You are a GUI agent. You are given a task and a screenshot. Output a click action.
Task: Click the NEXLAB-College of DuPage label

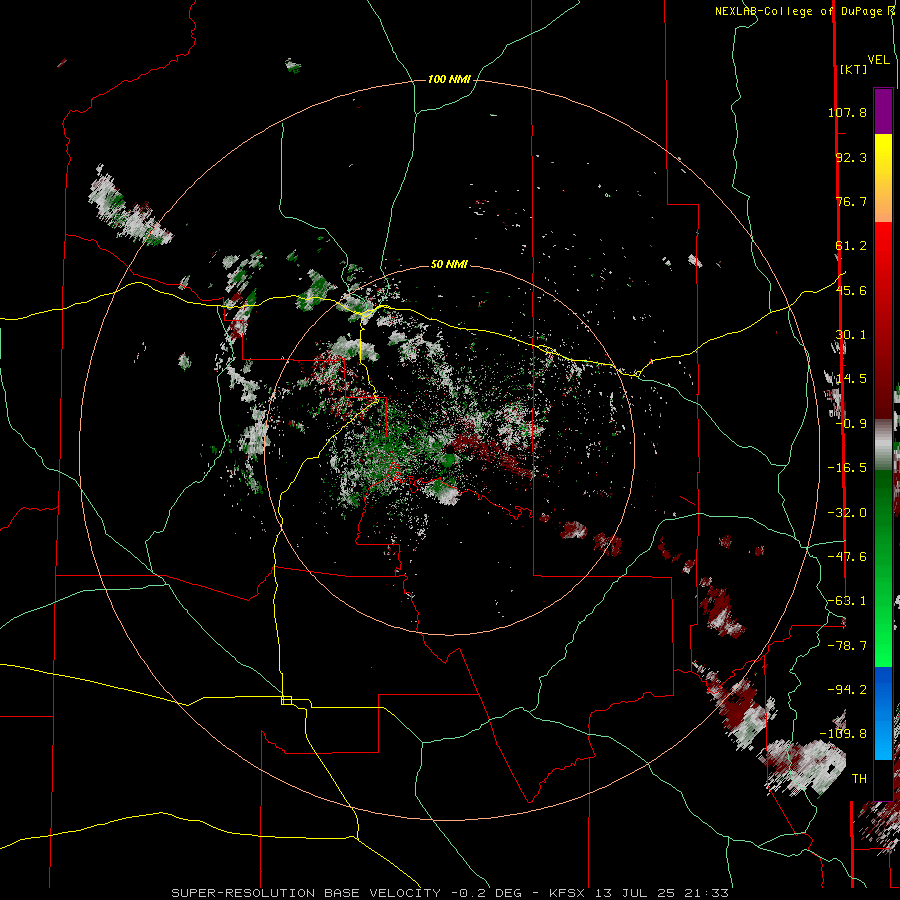(799, 11)
